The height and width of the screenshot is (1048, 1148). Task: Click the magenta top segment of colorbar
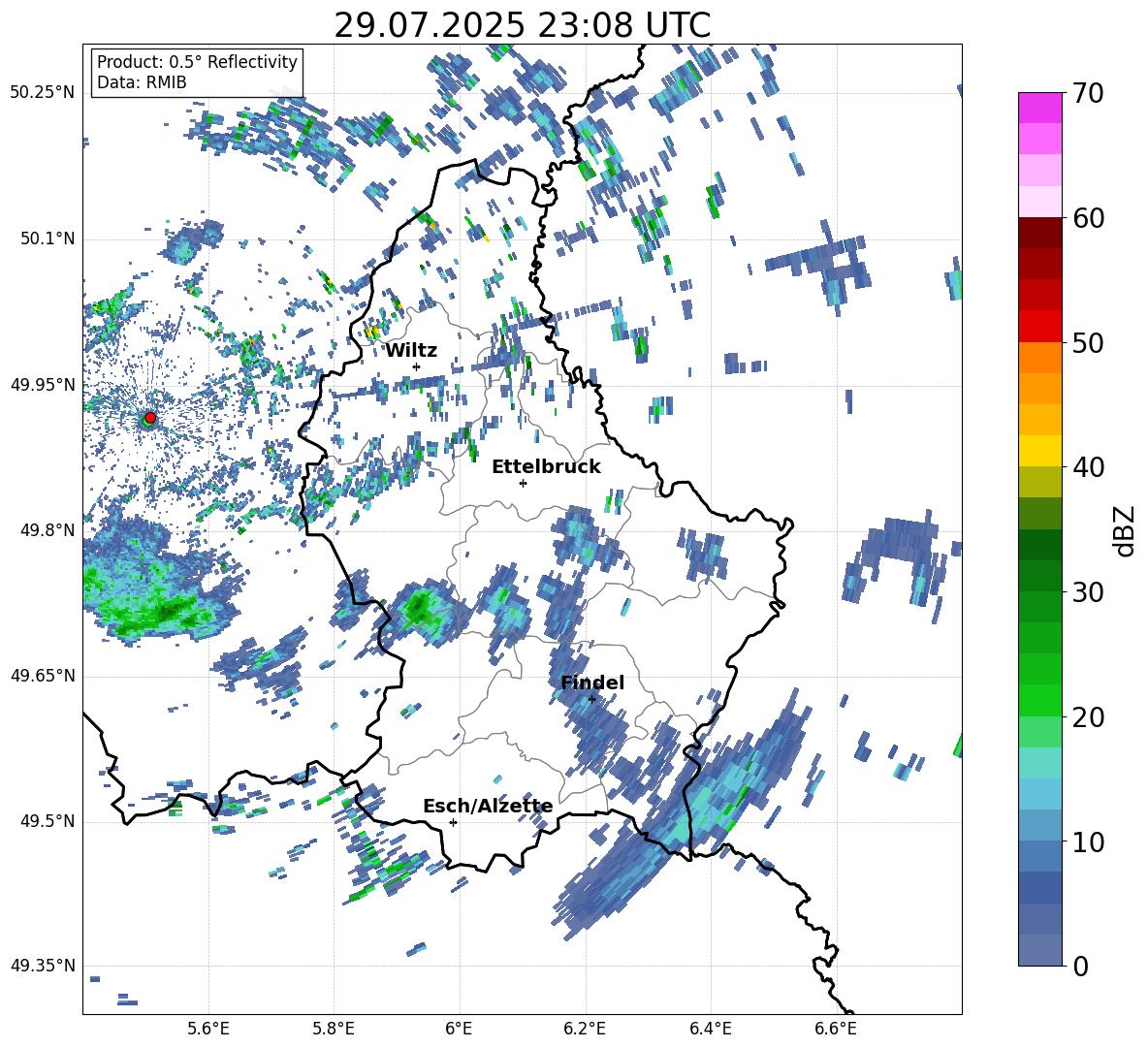[x=1039, y=108]
